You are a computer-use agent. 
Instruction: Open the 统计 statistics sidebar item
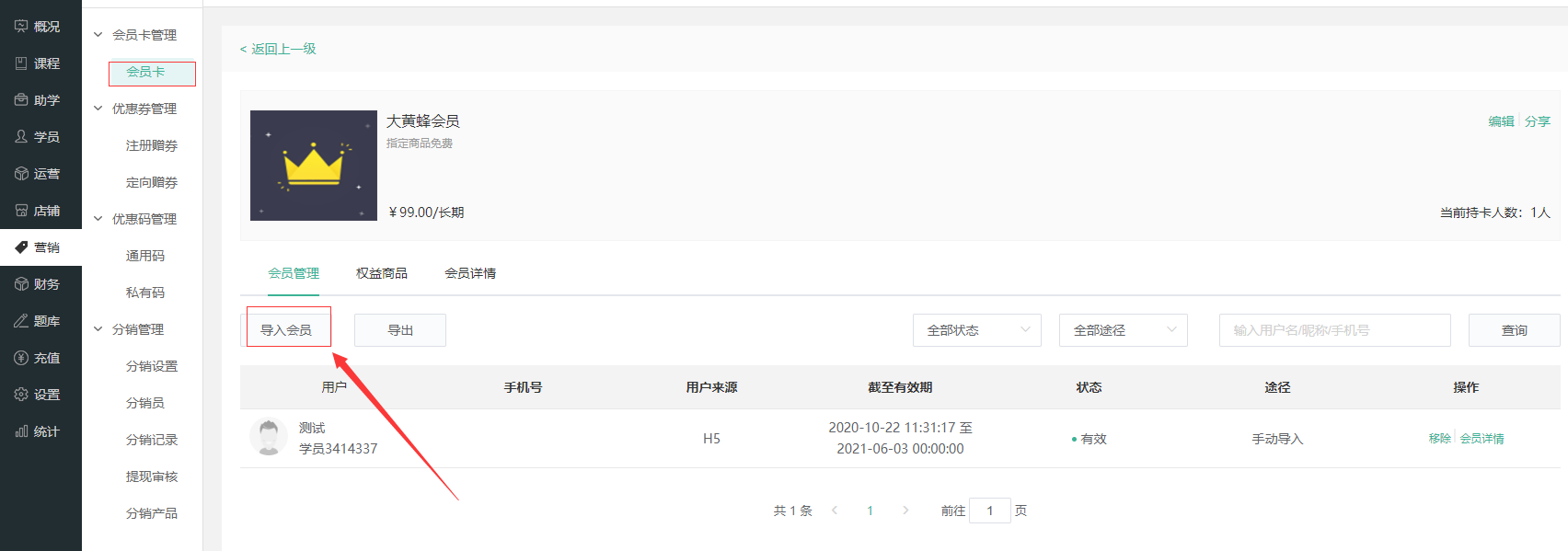pyautogui.click(x=40, y=431)
